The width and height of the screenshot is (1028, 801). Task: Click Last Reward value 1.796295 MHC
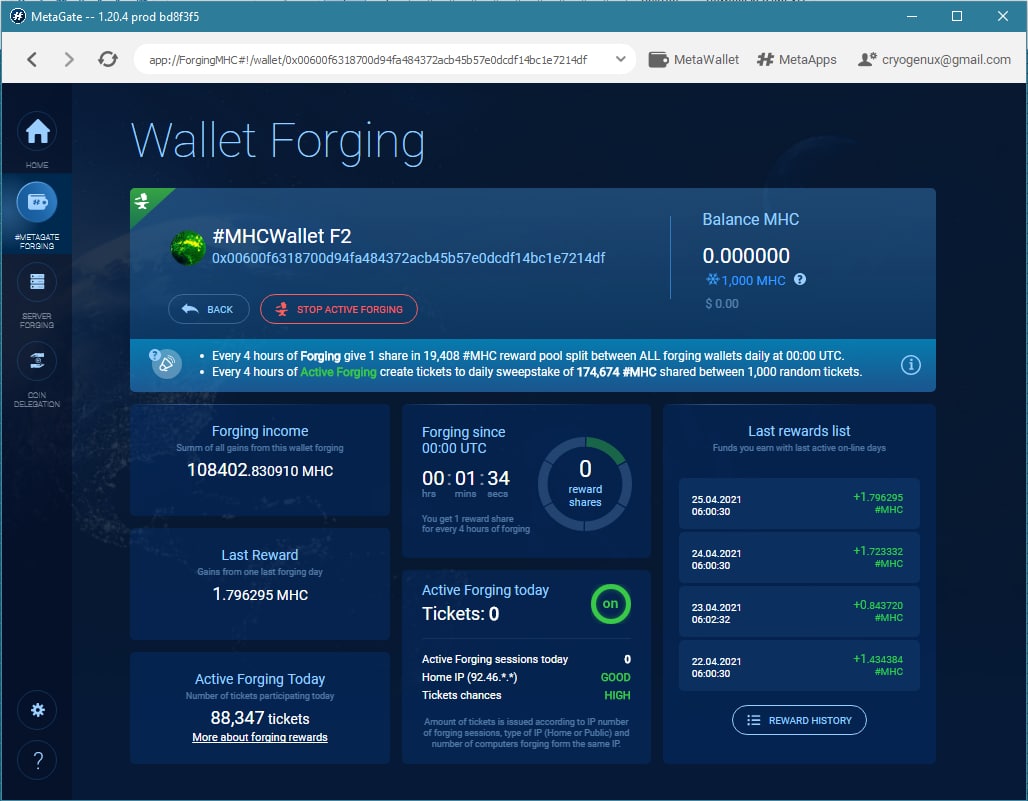click(x=260, y=595)
